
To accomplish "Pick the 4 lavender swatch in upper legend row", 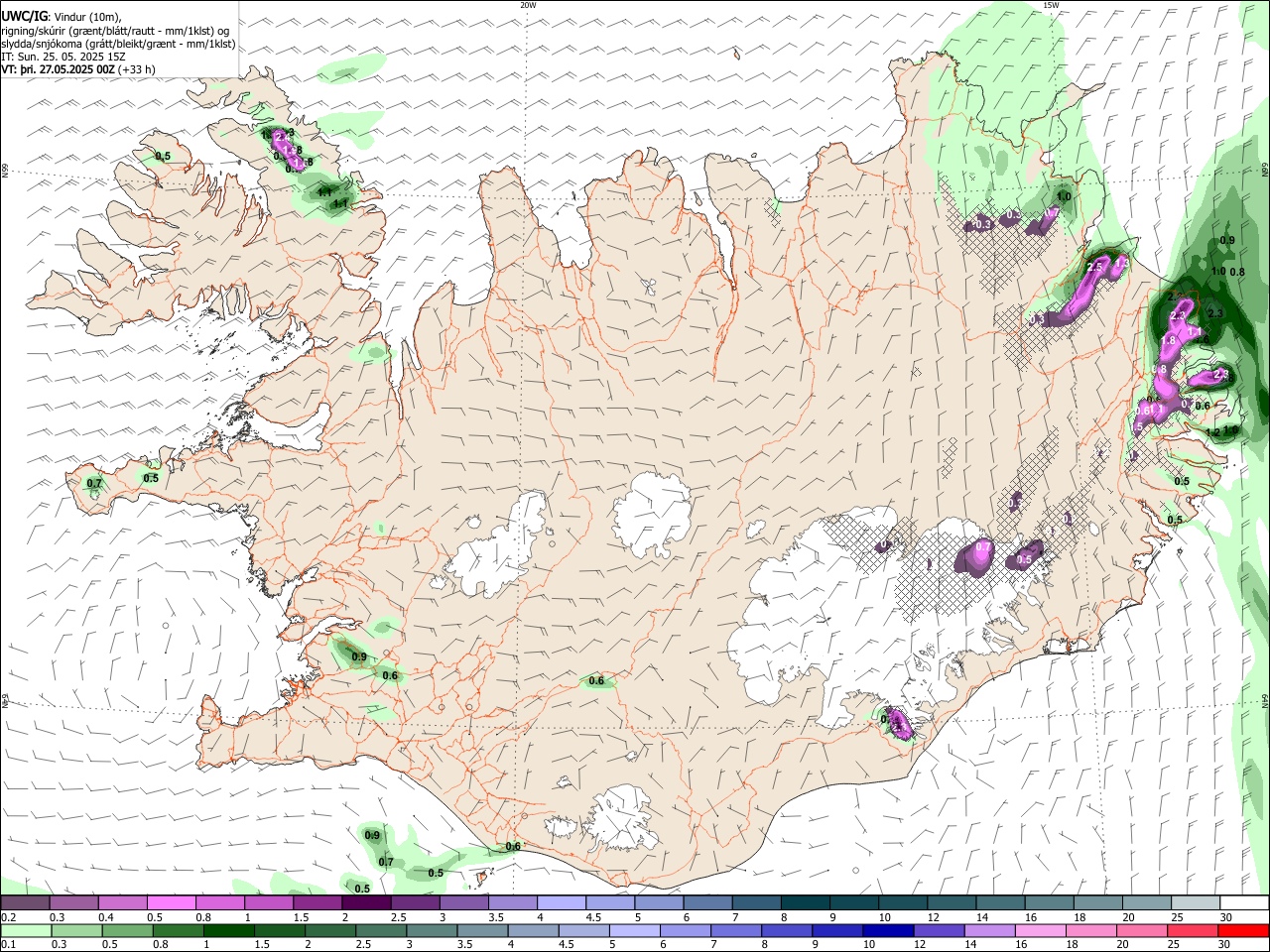I will click(x=562, y=903).
